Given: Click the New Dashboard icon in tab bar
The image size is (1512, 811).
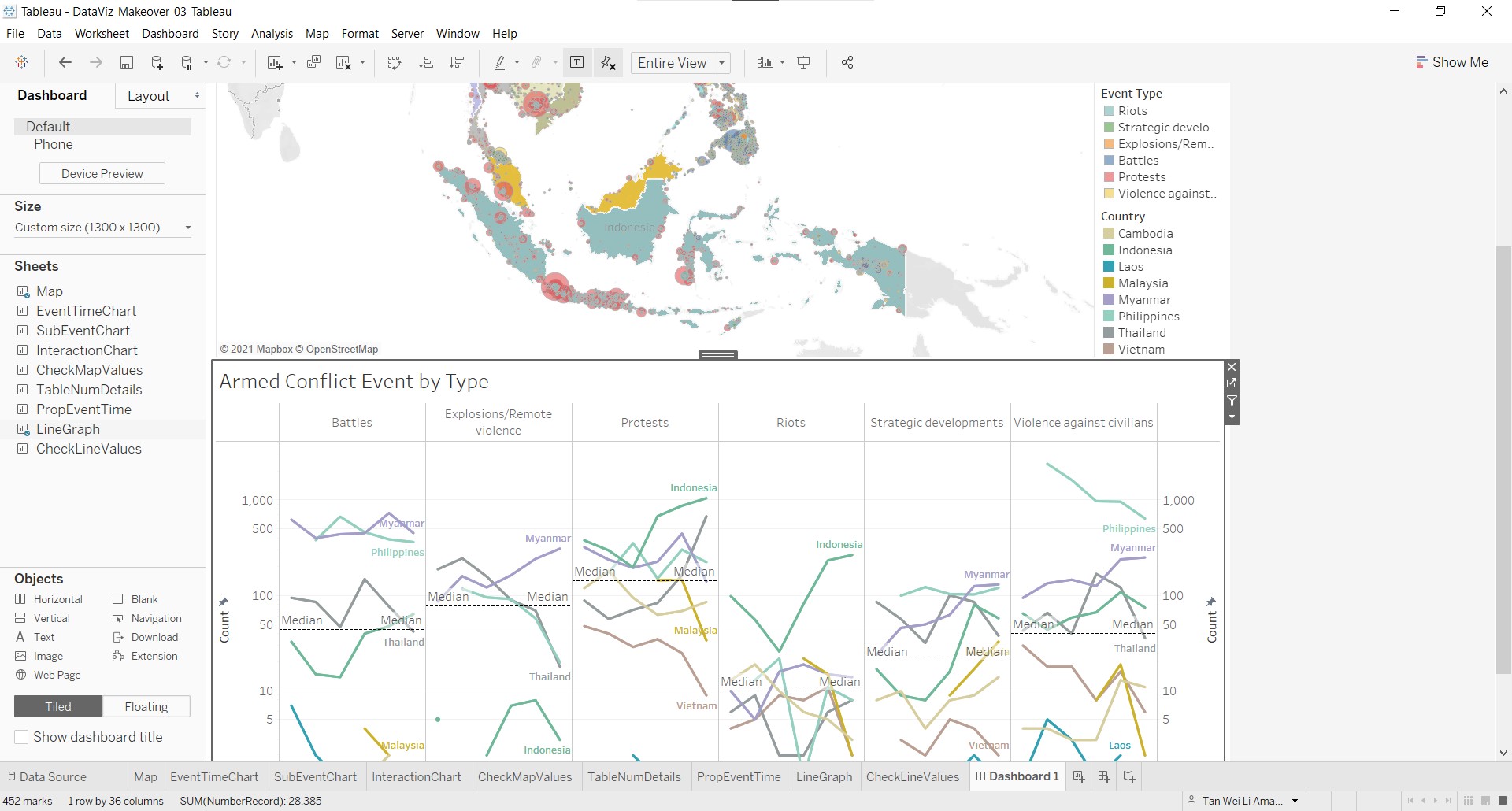Looking at the screenshot, I should tap(1104, 777).
